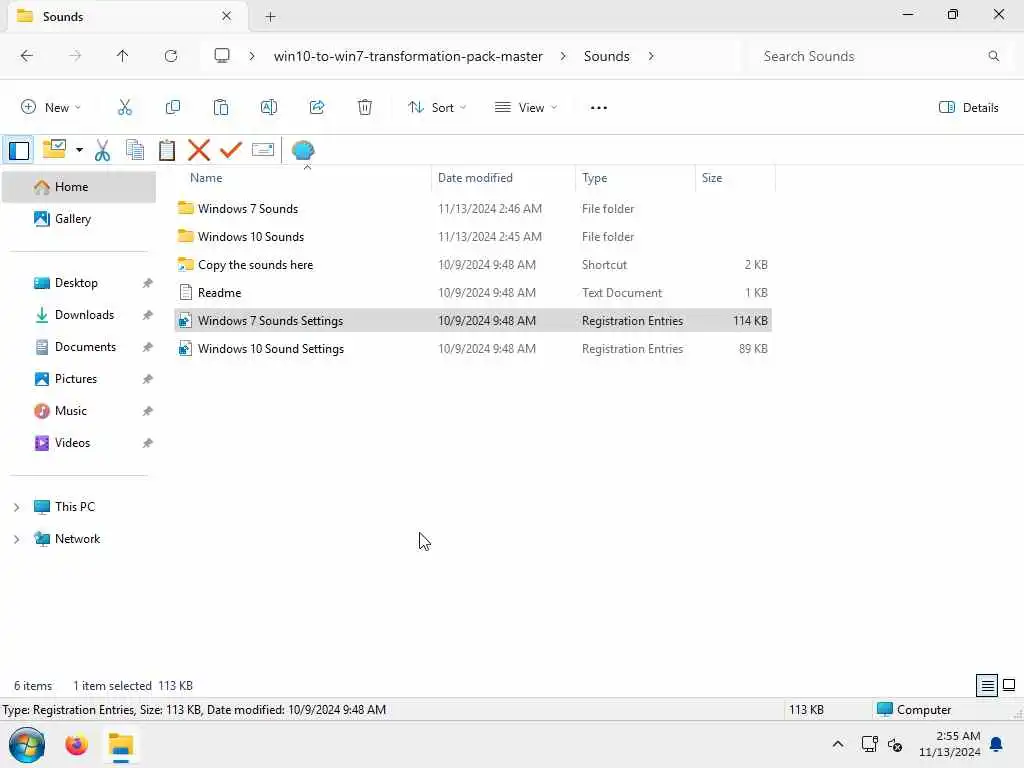Switch to large thumbnails view icon
The width and height of the screenshot is (1024, 768).
click(1009, 685)
